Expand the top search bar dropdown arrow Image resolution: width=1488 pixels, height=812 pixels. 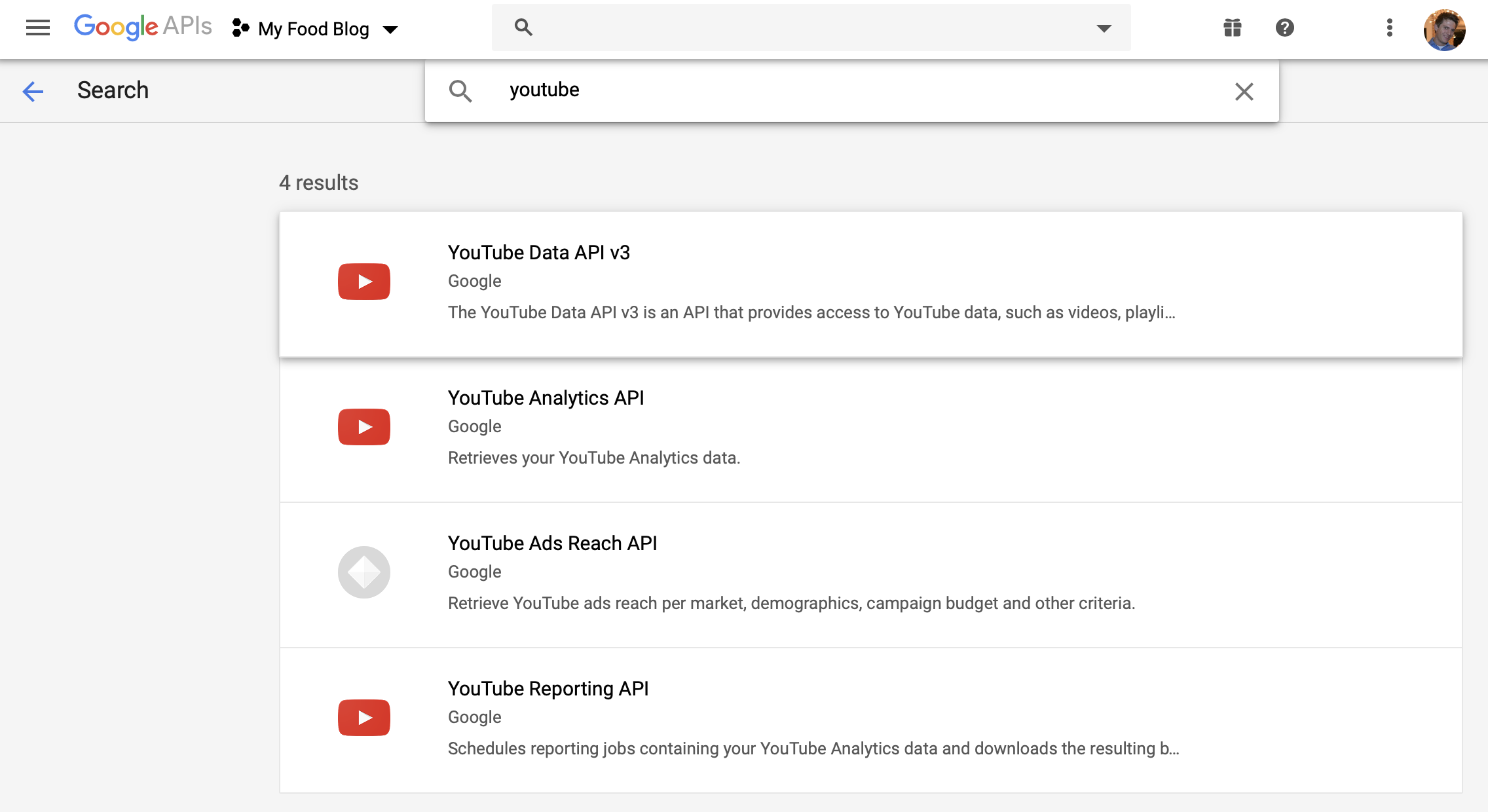pos(1104,28)
